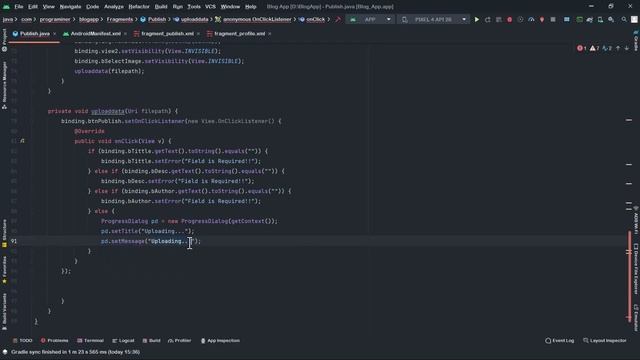Viewport: 640px width, 360px height.
Task: Open the Device File Explorer panel
Action: [636, 269]
